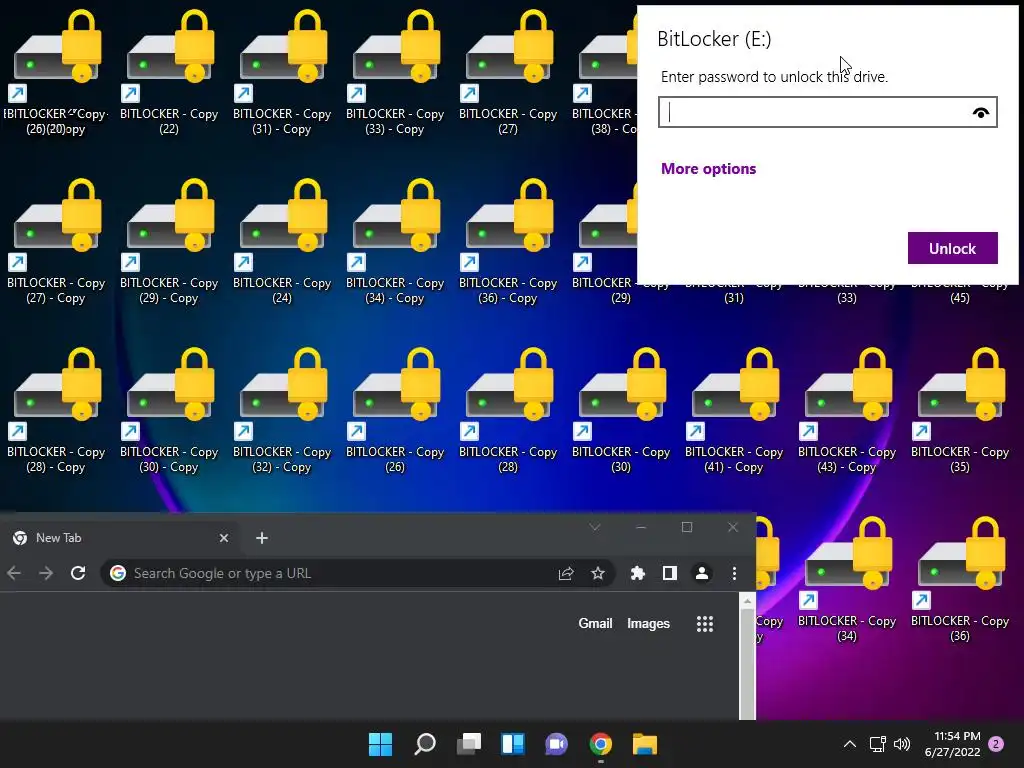Select BITLOCKER - Copy (43) - Copy shortcut
Viewport: 1024px width, 768px height.
pos(847,410)
